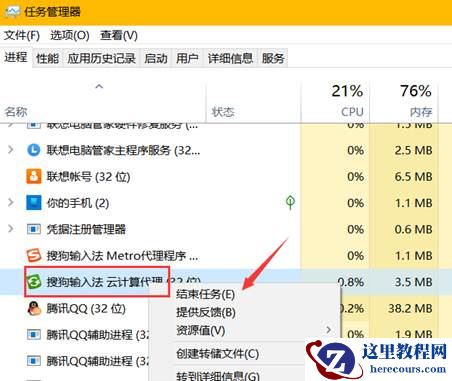Click the 联想电脑管家主程序服务 blue clock icon
This screenshot has height=381, width=452.
(x=33, y=150)
